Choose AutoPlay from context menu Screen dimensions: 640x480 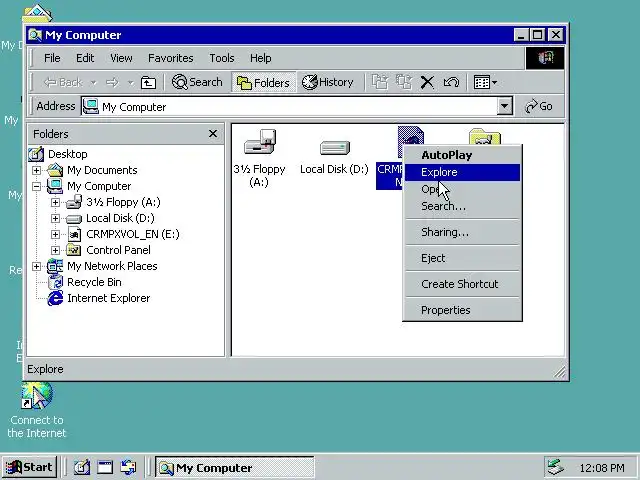[462, 155]
